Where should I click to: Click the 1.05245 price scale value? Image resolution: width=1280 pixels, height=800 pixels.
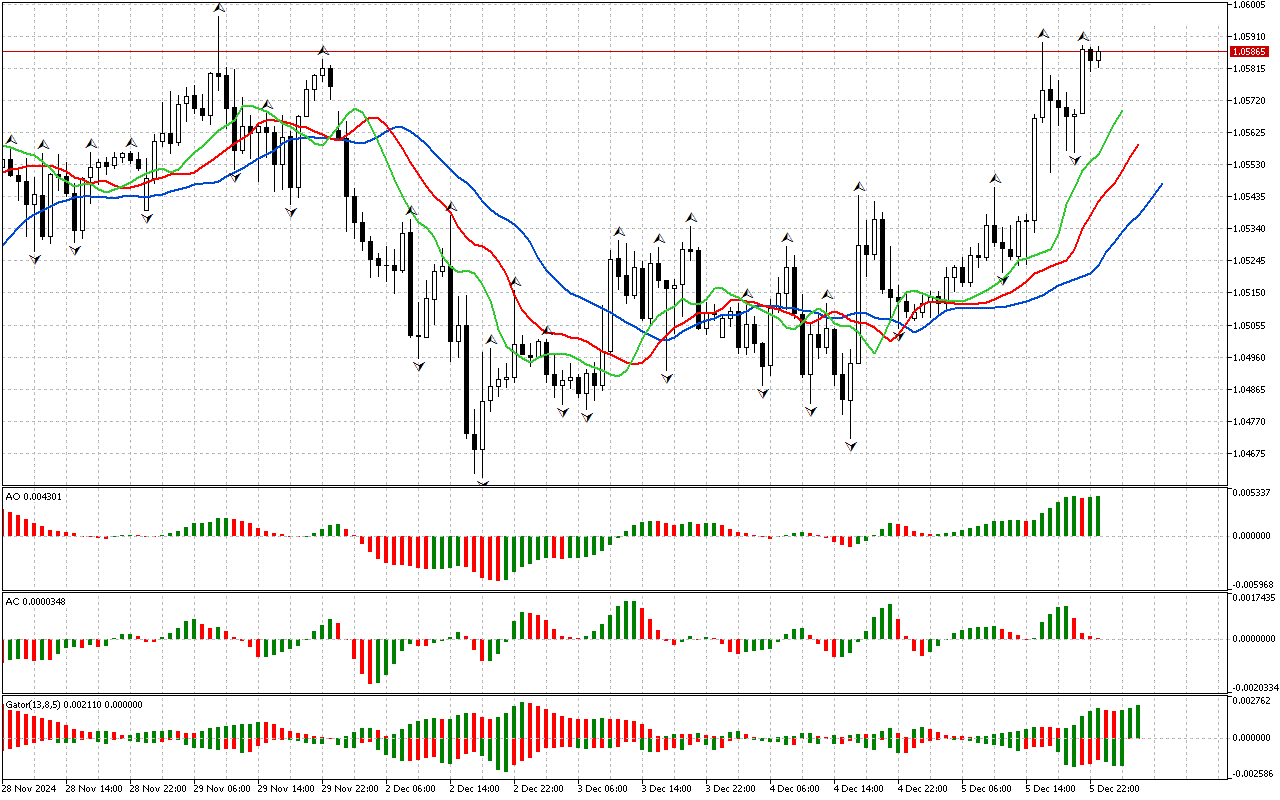[x=1250, y=261]
